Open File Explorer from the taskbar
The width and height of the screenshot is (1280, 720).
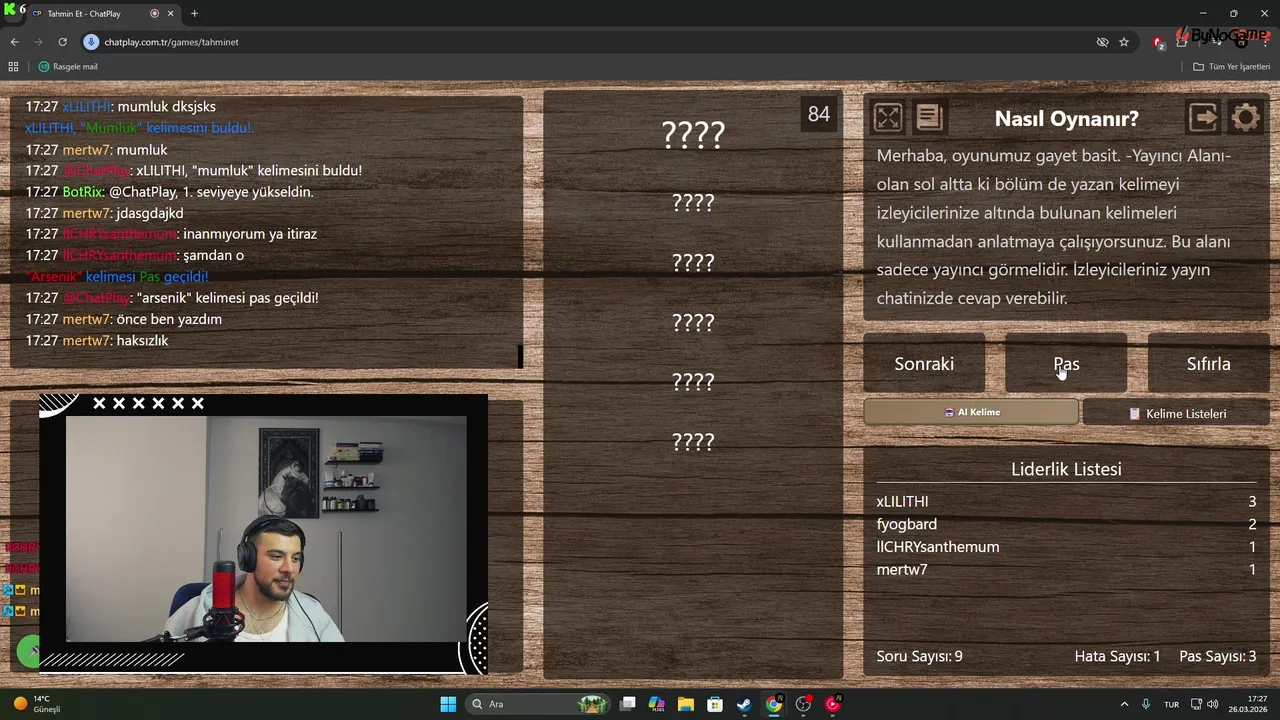(686, 704)
